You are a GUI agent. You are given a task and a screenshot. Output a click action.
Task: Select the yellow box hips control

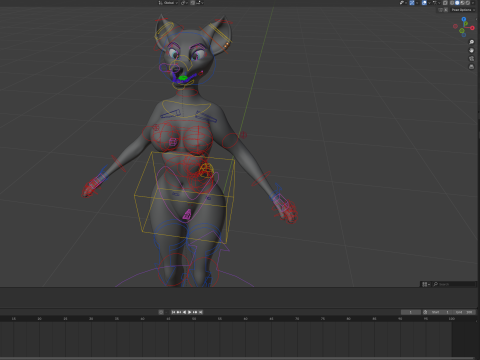coord(184,197)
